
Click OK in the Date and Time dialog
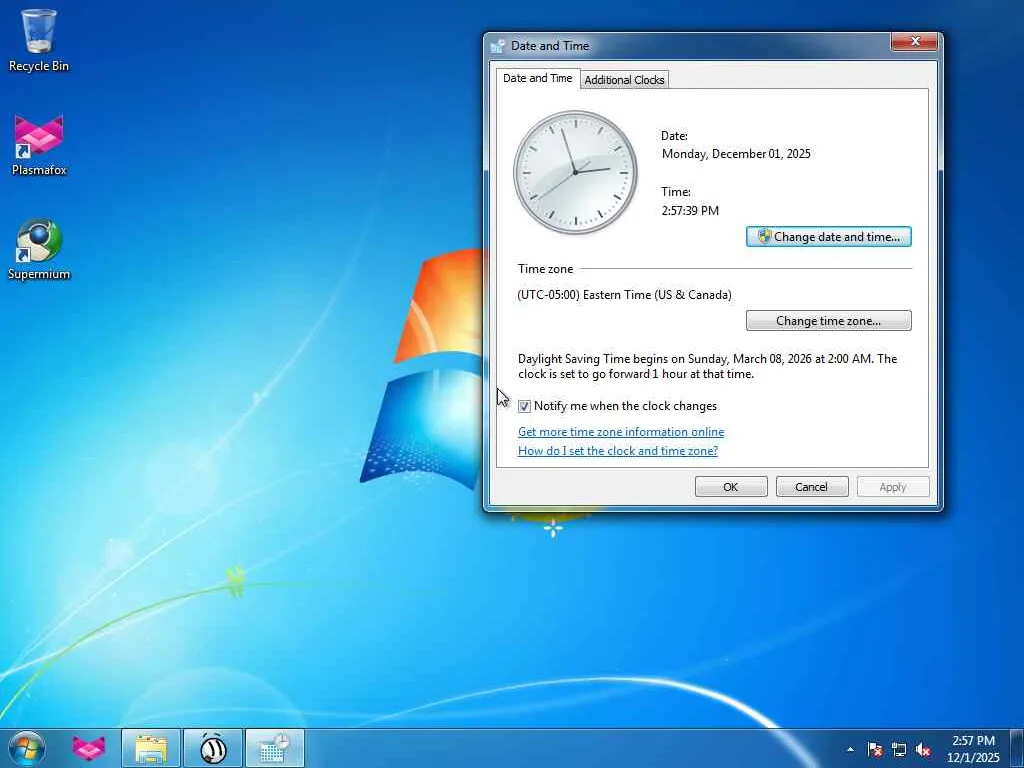pos(731,487)
